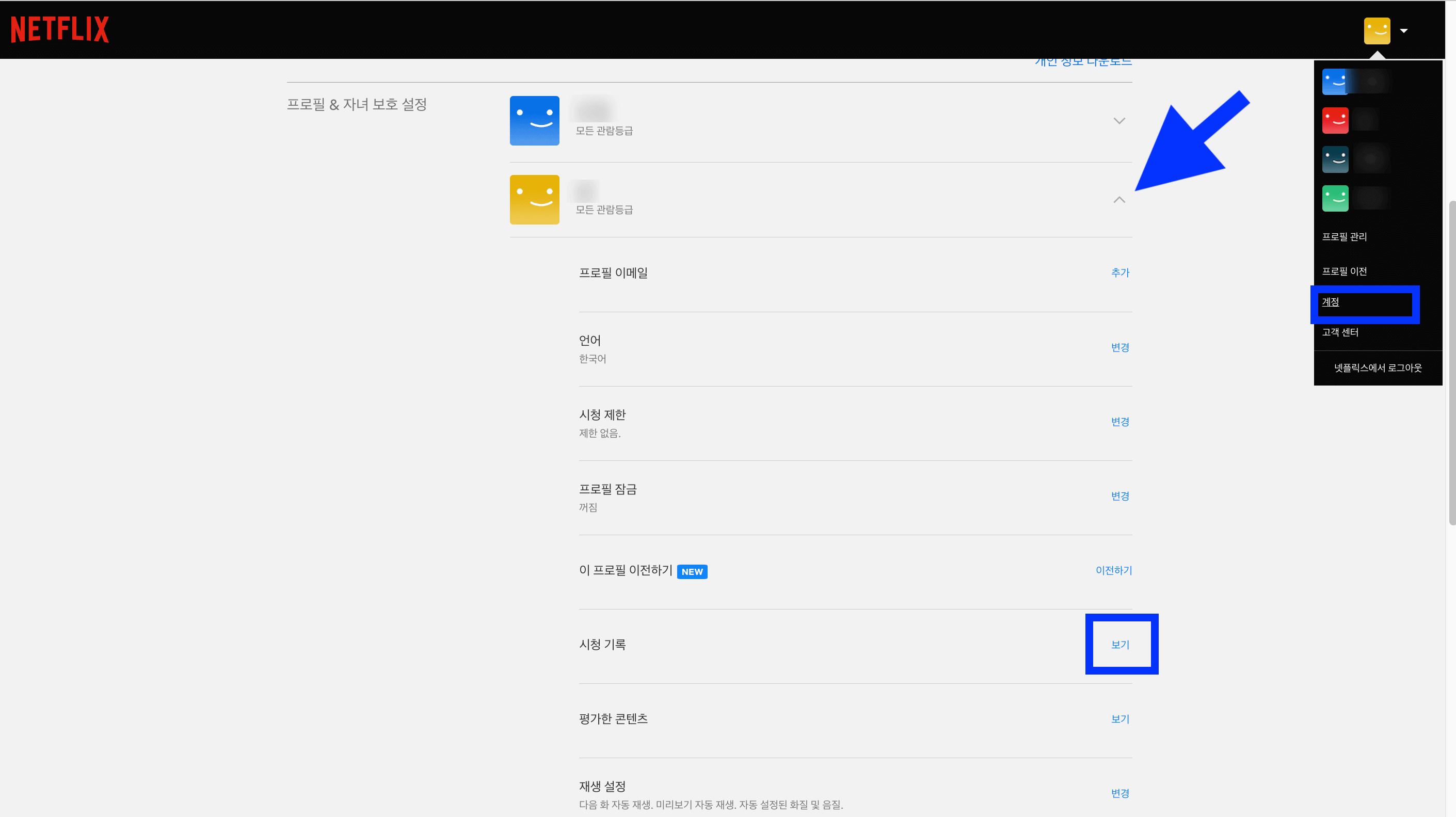Viewport: 1456px width, 817px height.
Task: Click the top blue profile icon in the dropdown
Action: (1336, 81)
